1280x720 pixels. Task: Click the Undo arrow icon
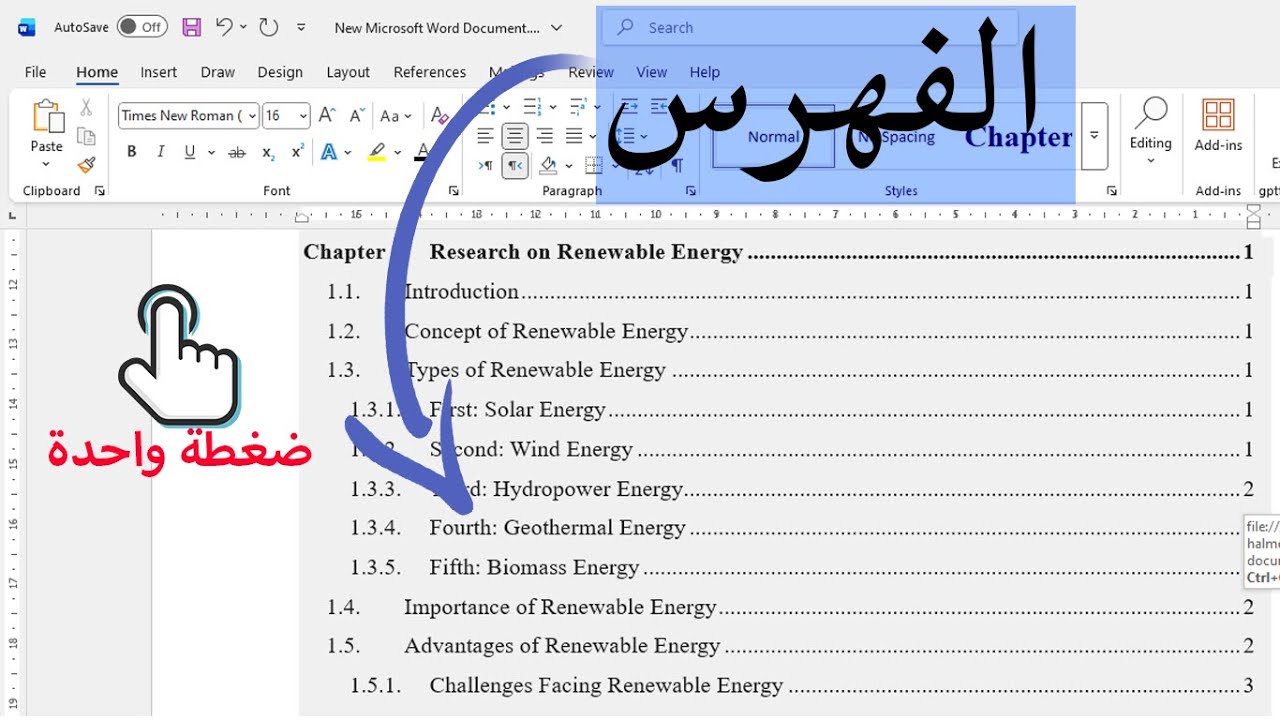coord(224,28)
